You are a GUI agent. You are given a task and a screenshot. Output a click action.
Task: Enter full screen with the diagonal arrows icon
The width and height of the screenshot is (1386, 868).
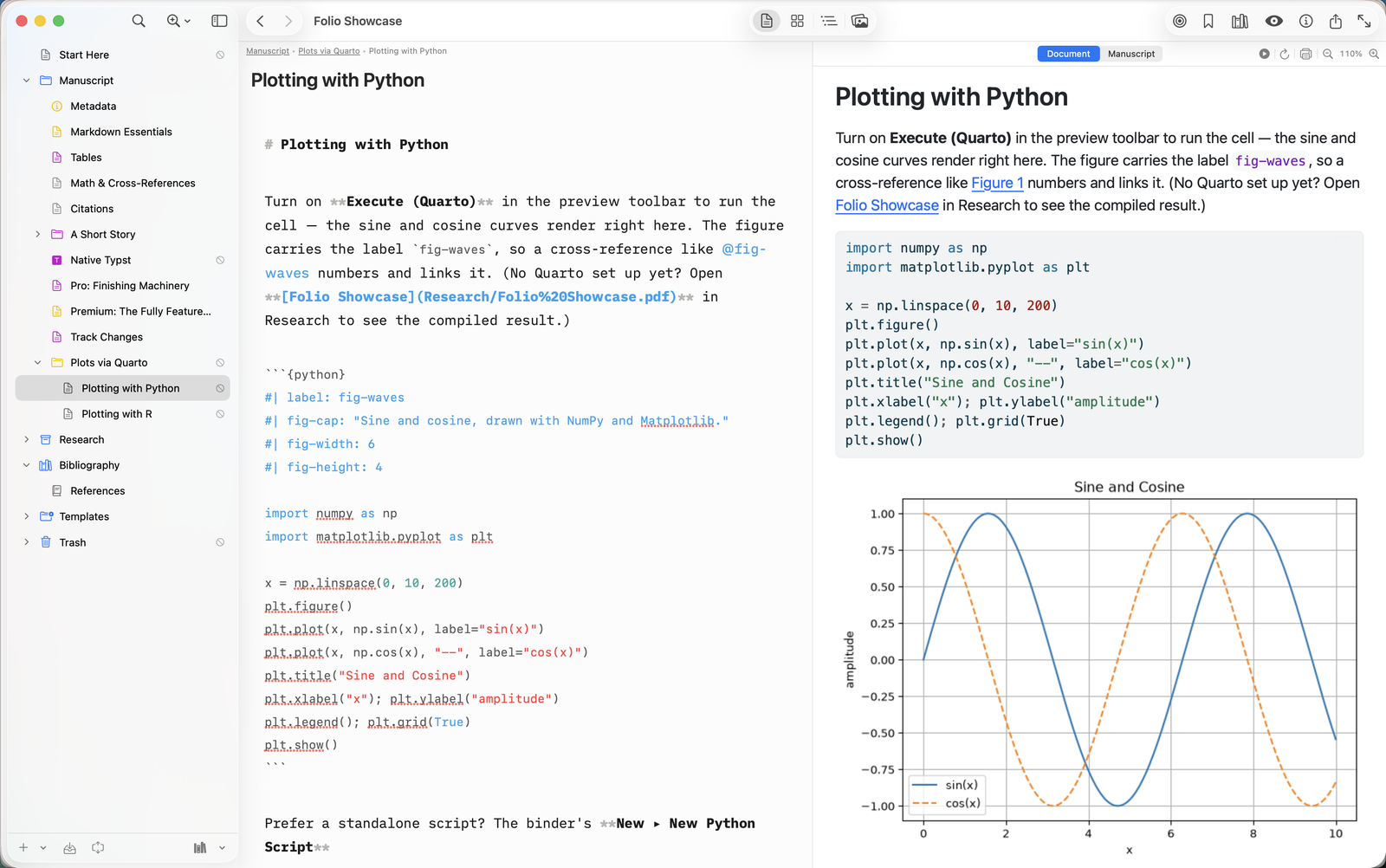1364,21
